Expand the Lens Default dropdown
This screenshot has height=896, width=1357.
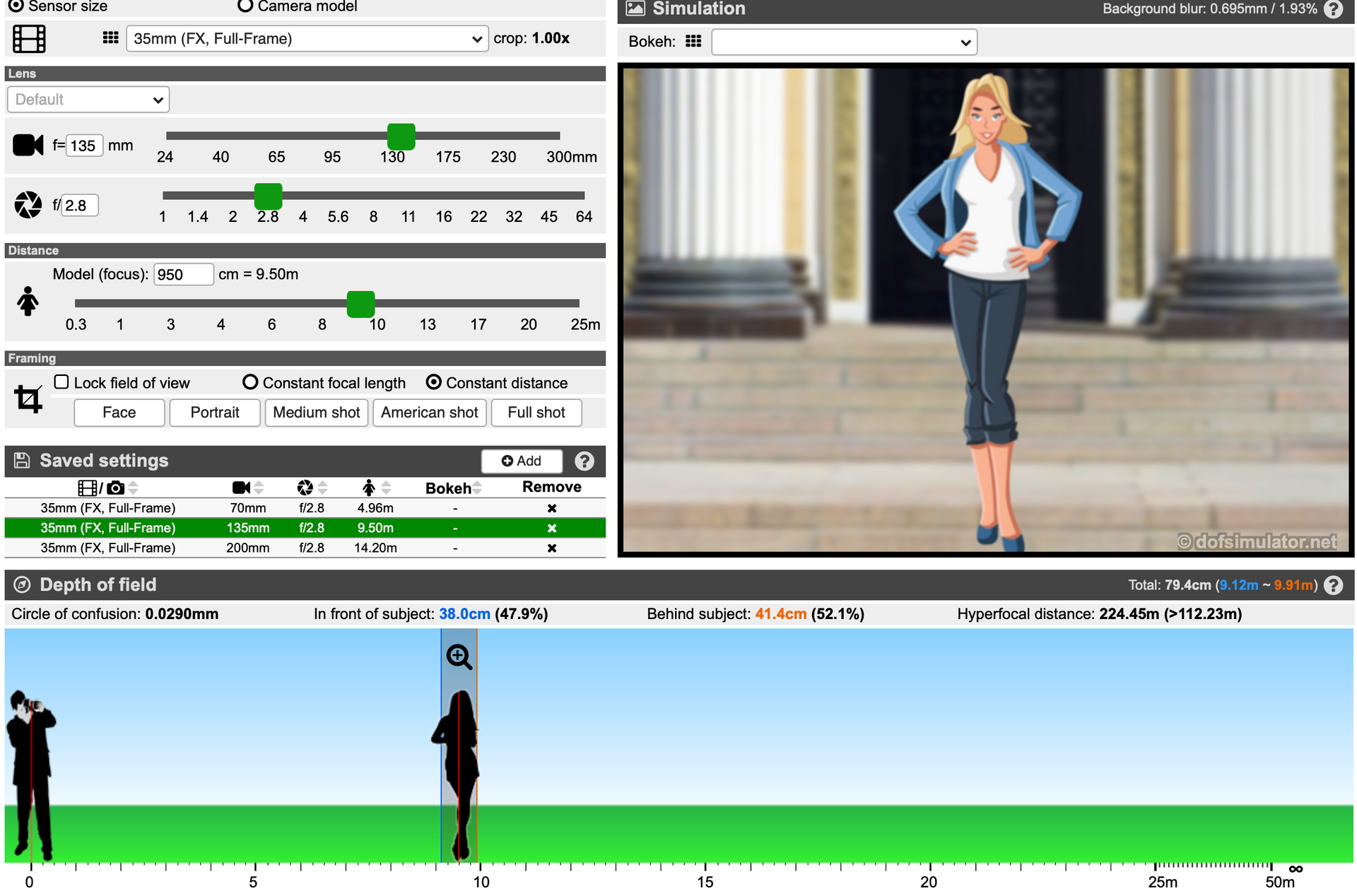88,100
